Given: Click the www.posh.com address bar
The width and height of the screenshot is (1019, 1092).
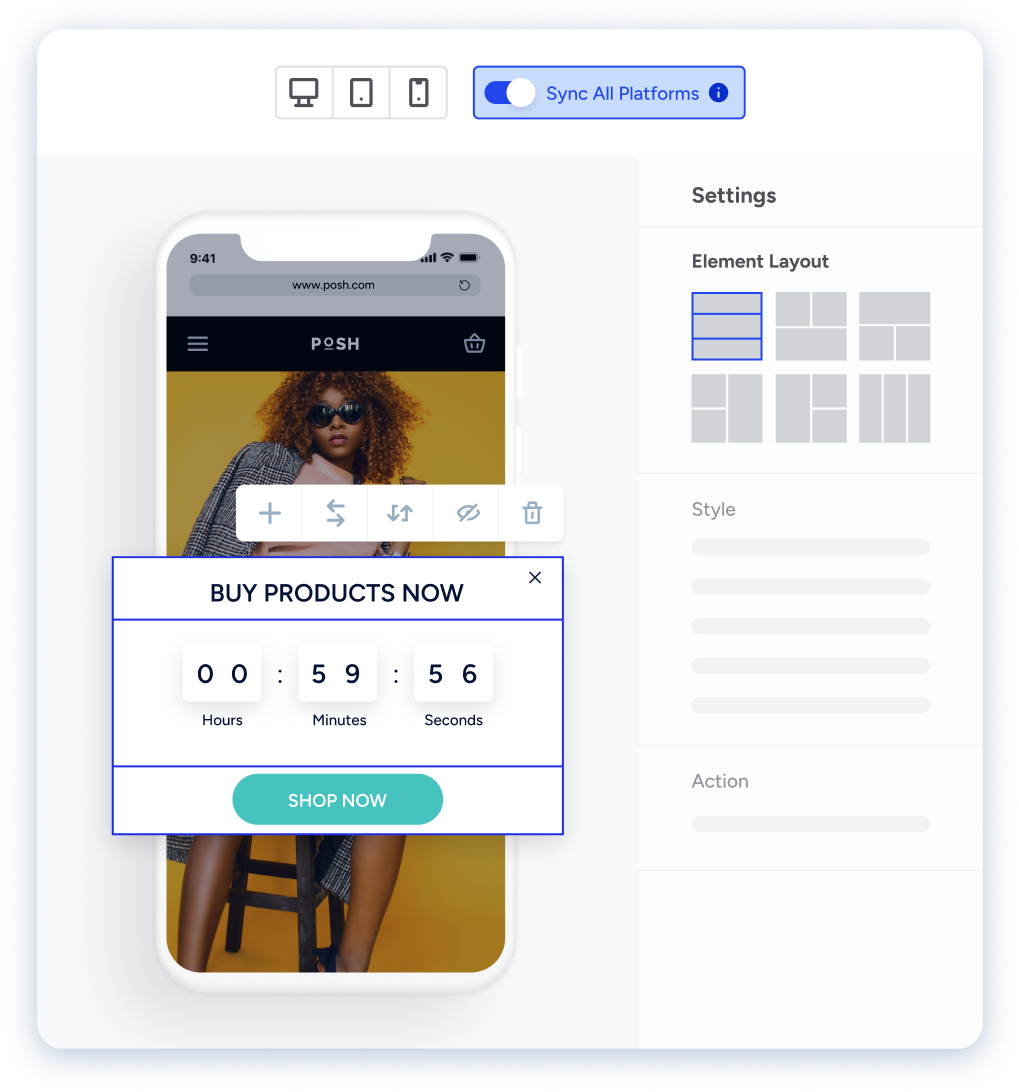Looking at the screenshot, I should pos(334,285).
